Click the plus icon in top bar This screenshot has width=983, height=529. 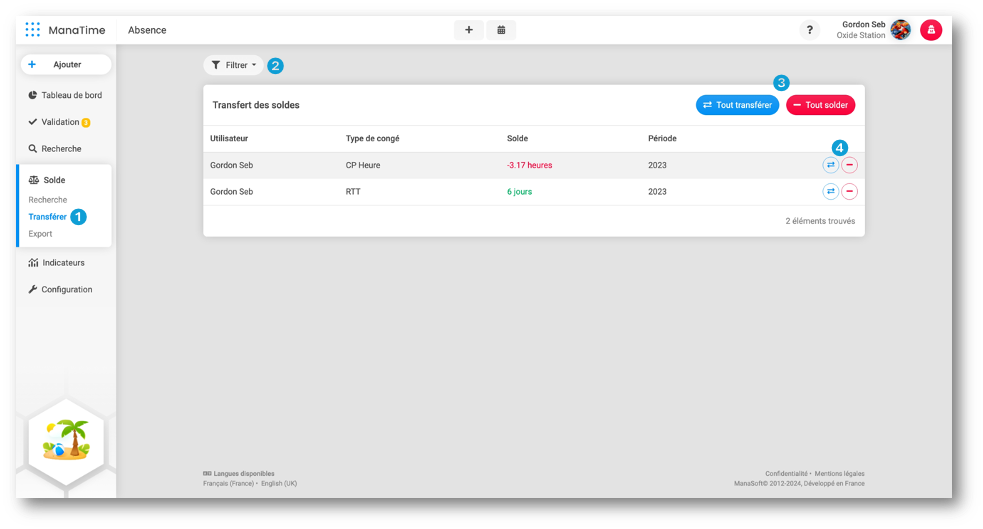click(x=468, y=30)
